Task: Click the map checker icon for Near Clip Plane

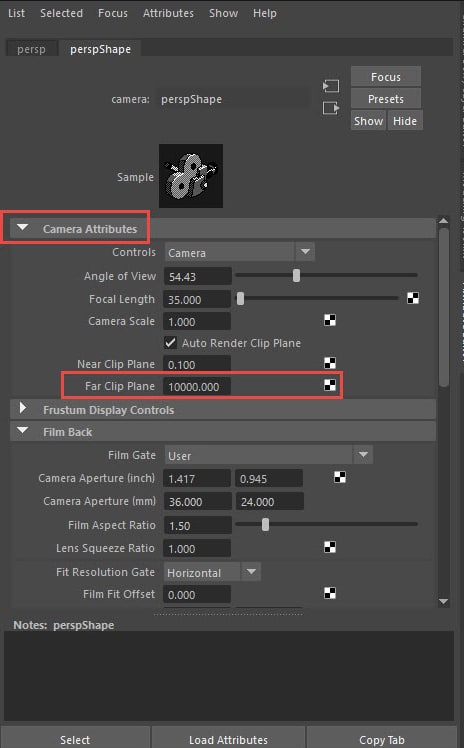Action: tap(330, 363)
